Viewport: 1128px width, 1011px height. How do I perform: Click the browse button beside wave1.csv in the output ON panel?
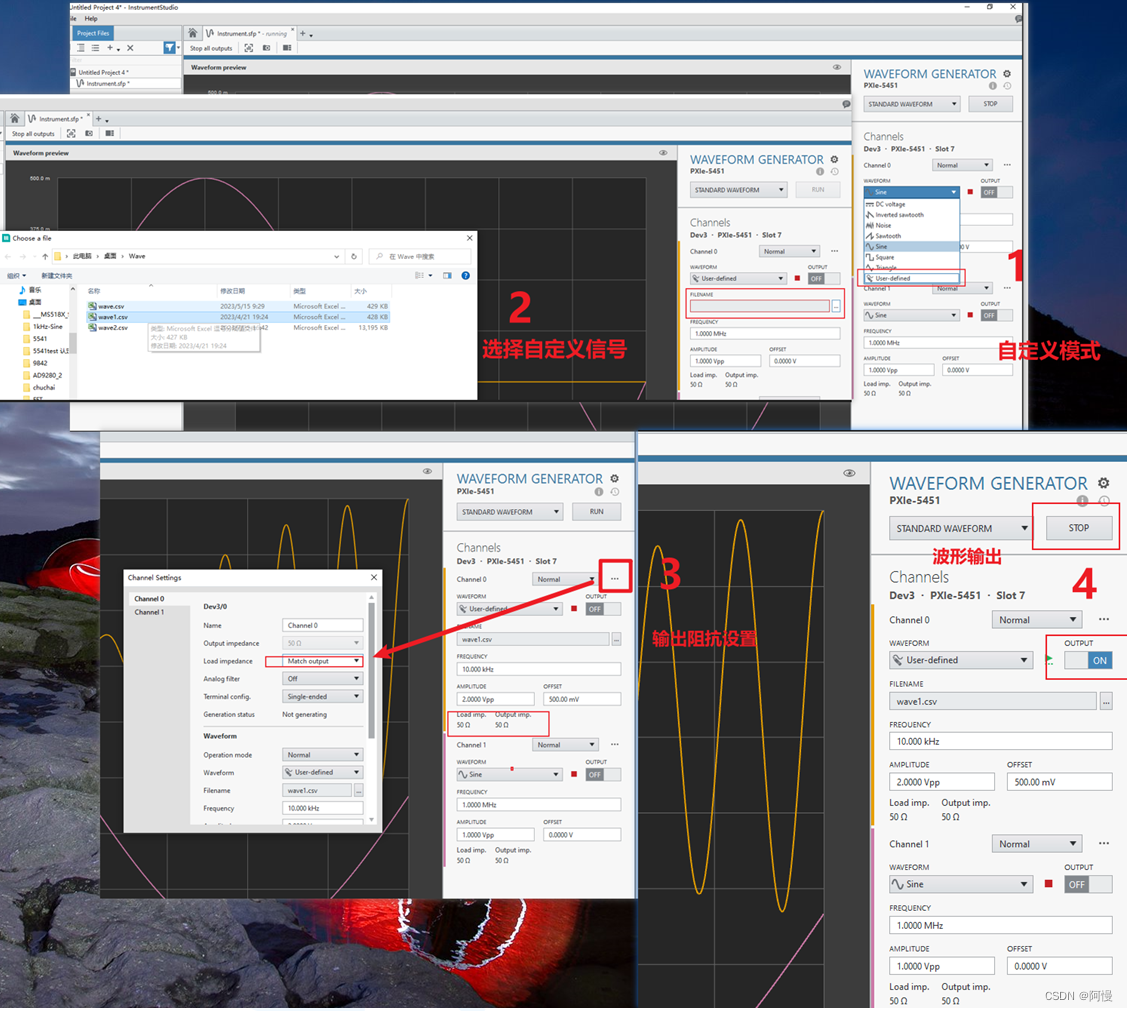coord(1106,702)
